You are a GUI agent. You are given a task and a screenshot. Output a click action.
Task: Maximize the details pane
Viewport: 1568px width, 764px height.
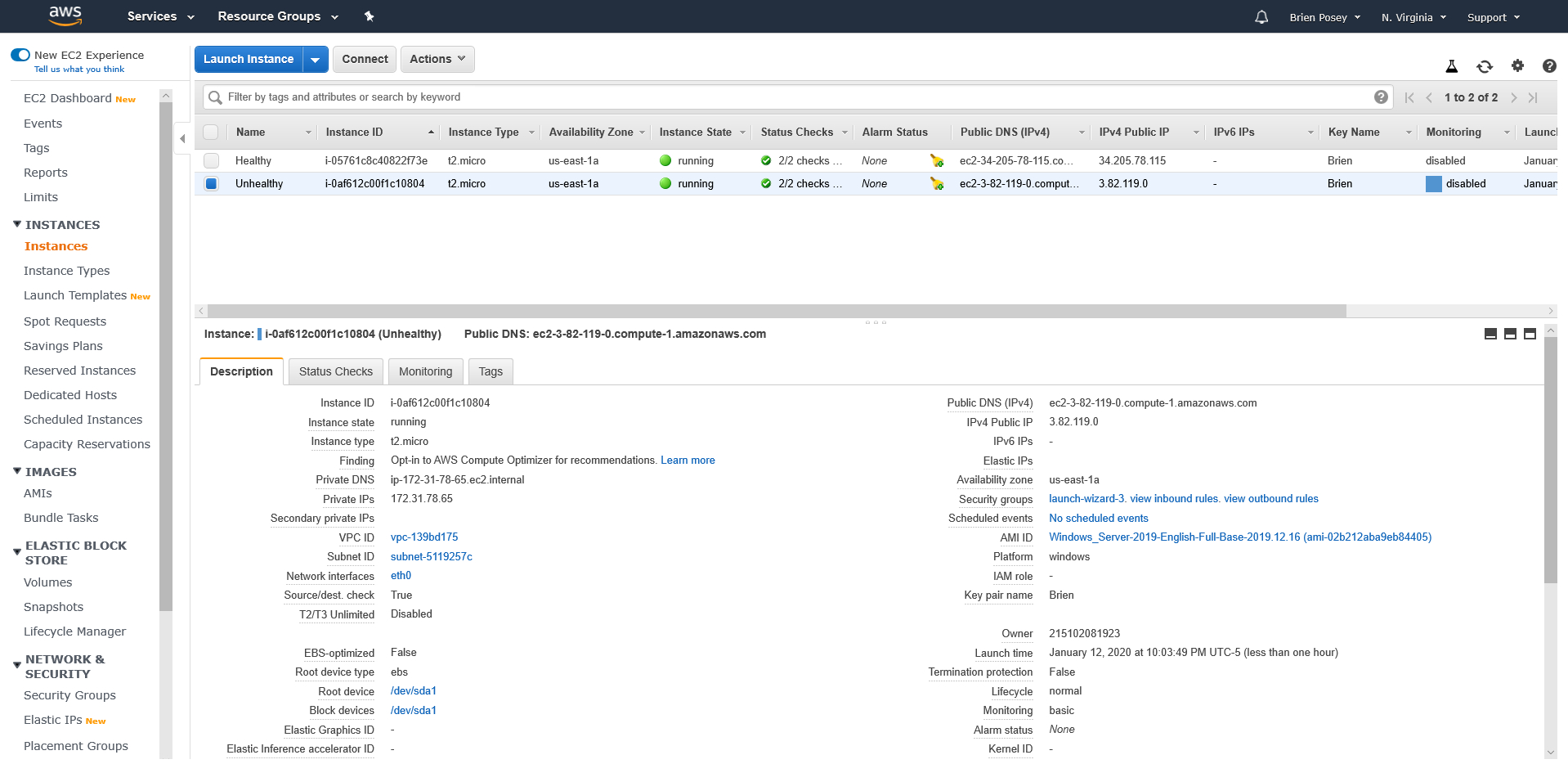pos(1530,334)
